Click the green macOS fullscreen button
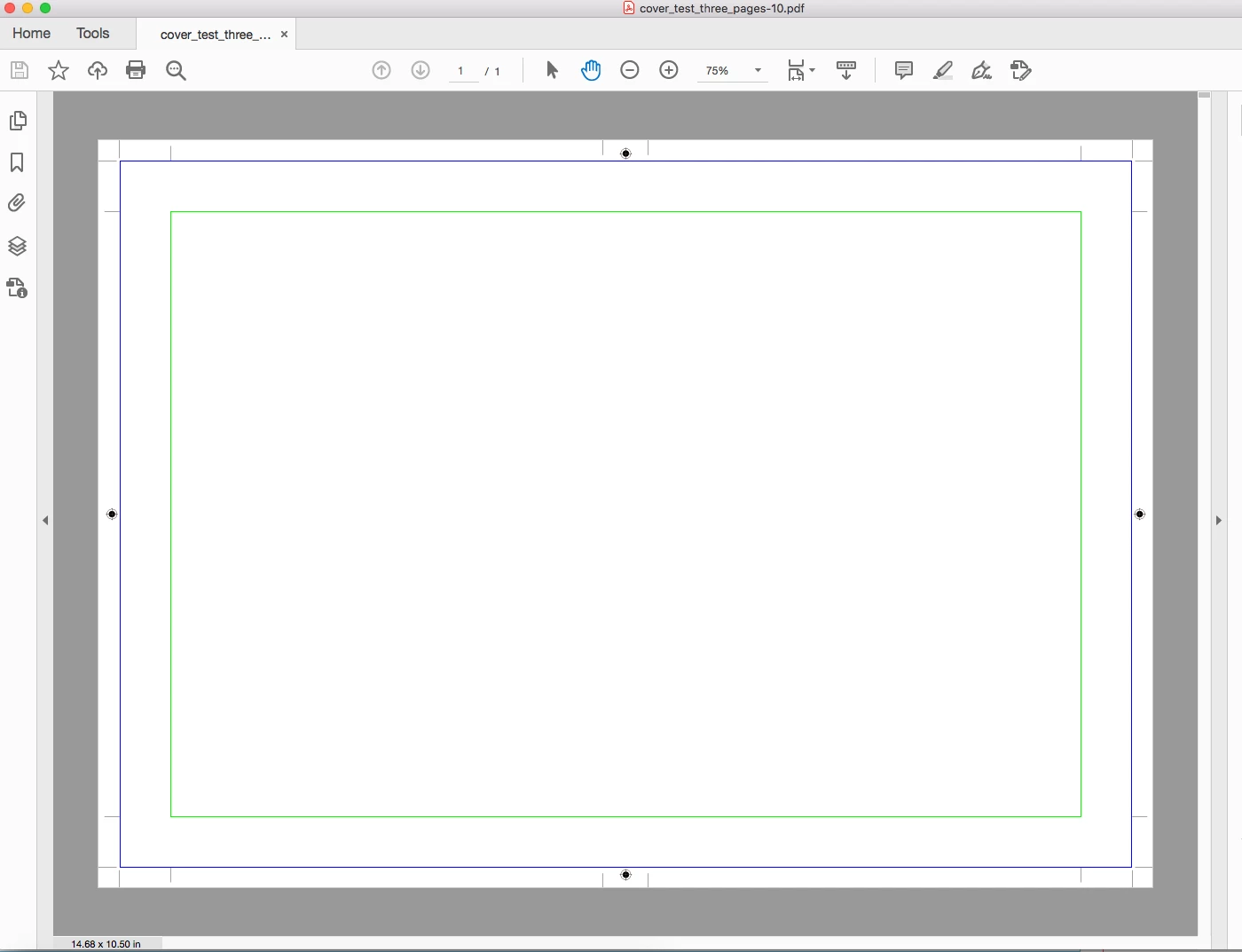 45,8
